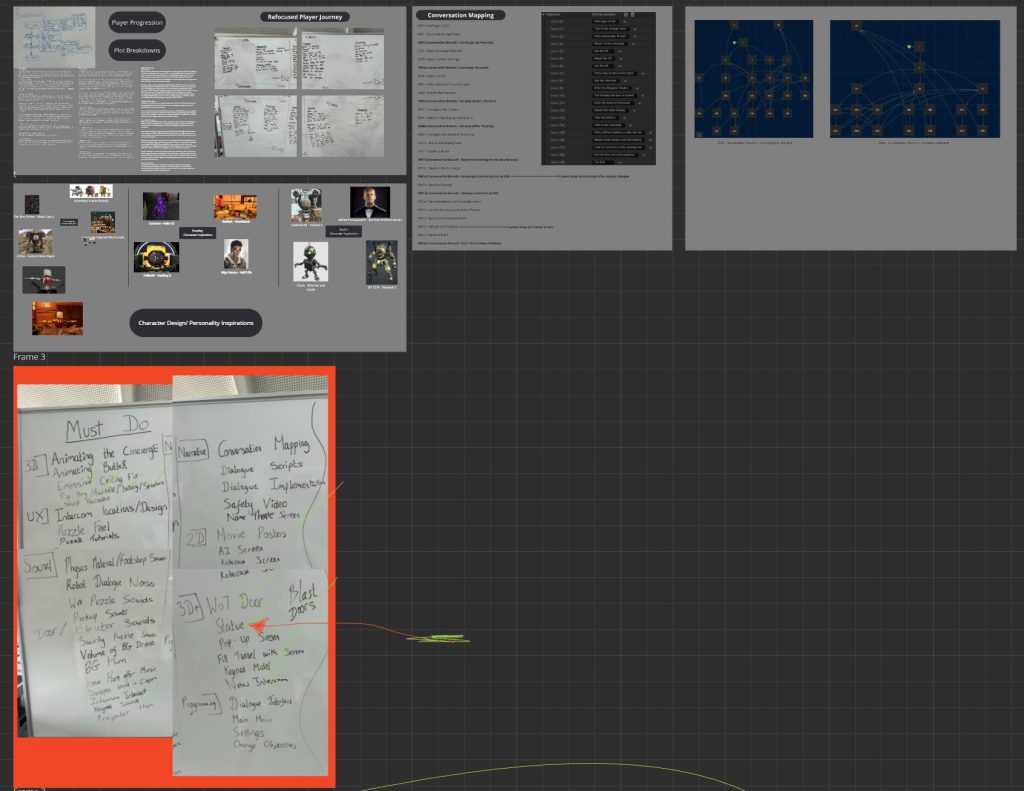Select the Frame 3 title label
The image size is (1024, 791).
29,357
